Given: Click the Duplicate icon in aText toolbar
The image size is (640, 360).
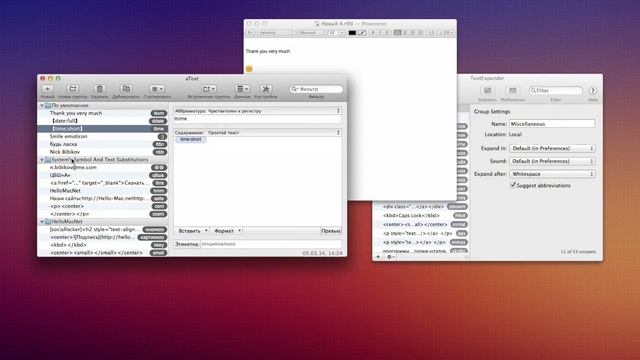Looking at the screenshot, I should click(x=126, y=89).
